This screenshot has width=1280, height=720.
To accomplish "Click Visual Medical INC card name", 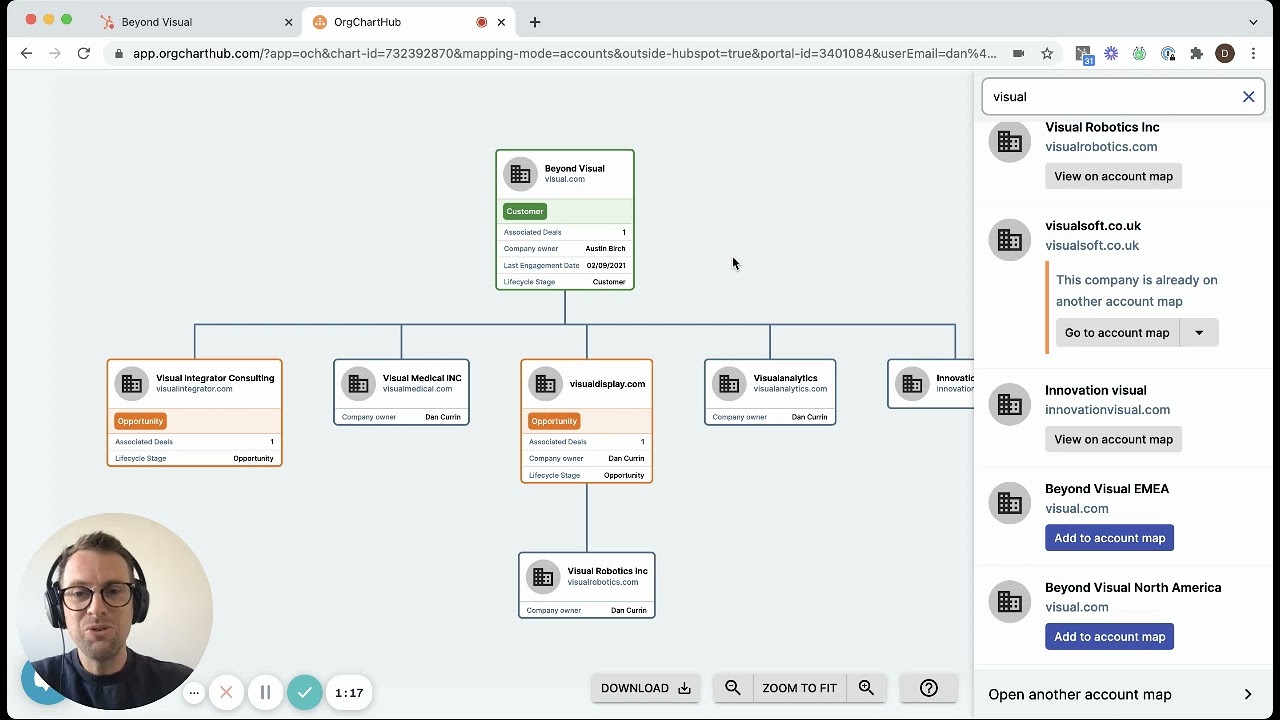I will tap(422, 378).
